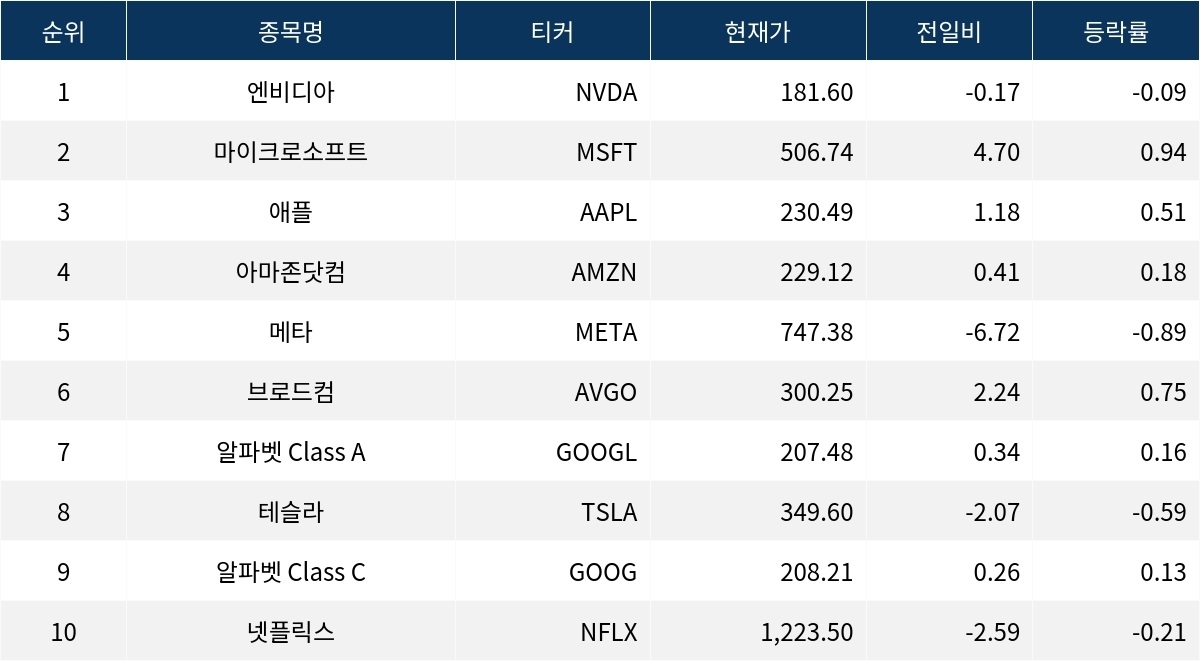Select the 브로드컴 stock name
1200x661 pixels.
pyautogui.click(x=290, y=392)
